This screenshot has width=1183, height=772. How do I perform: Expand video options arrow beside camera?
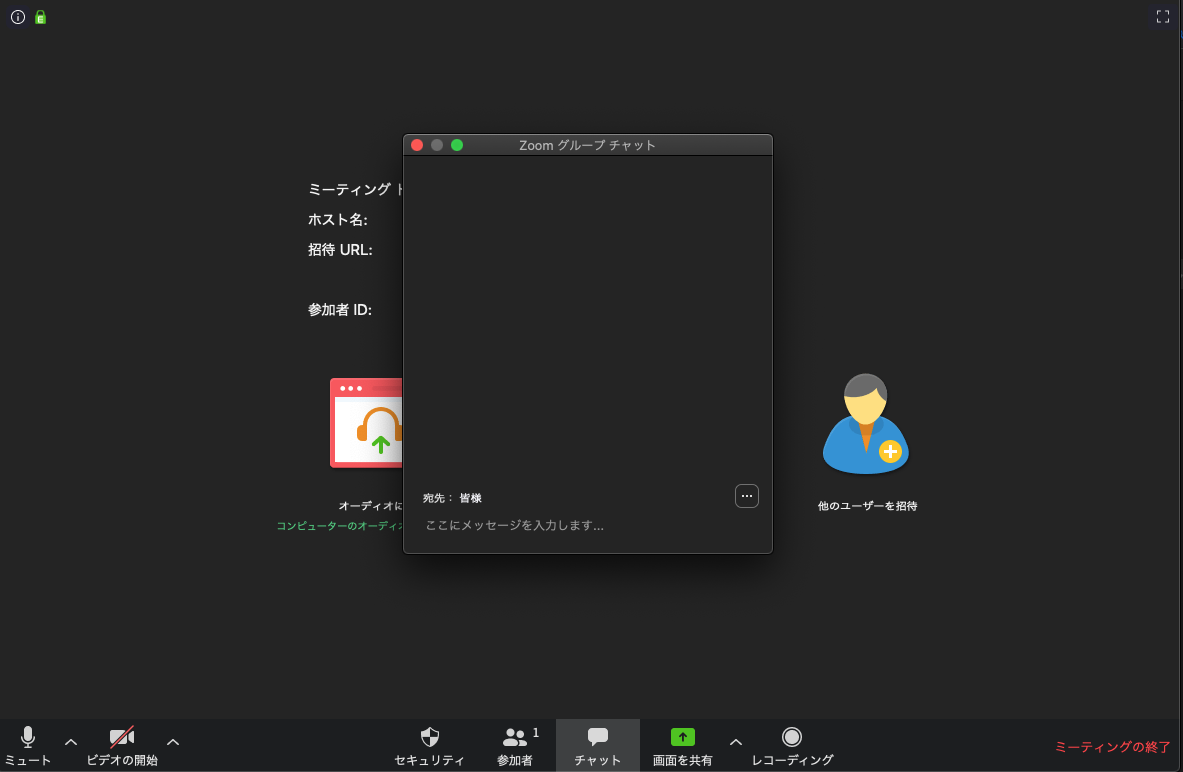tap(173, 742)
